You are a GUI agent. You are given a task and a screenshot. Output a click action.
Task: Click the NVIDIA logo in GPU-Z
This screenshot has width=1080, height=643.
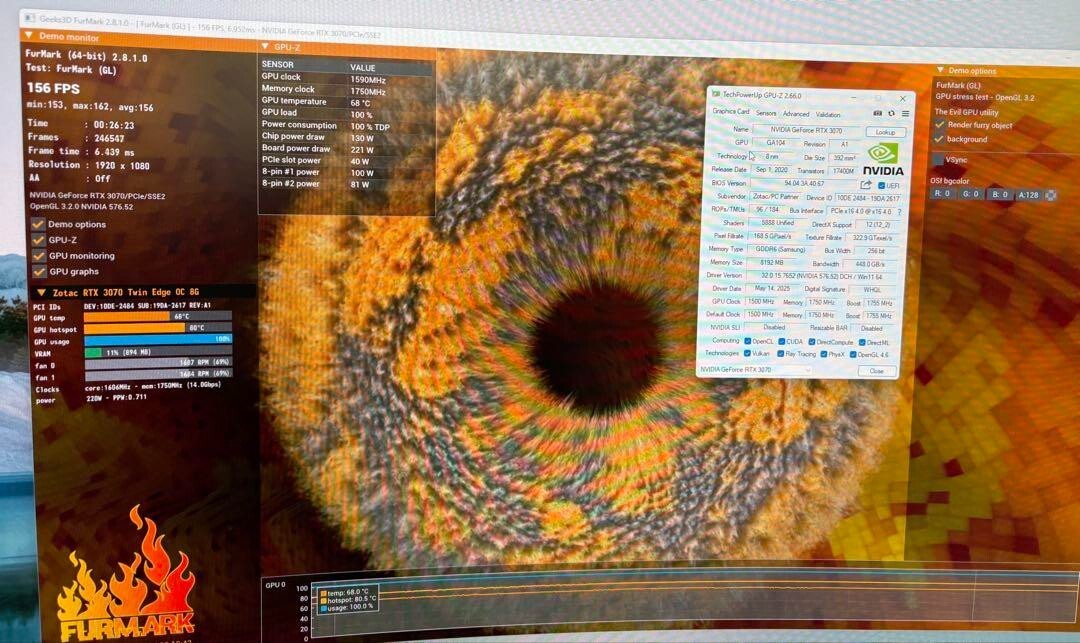883,160
